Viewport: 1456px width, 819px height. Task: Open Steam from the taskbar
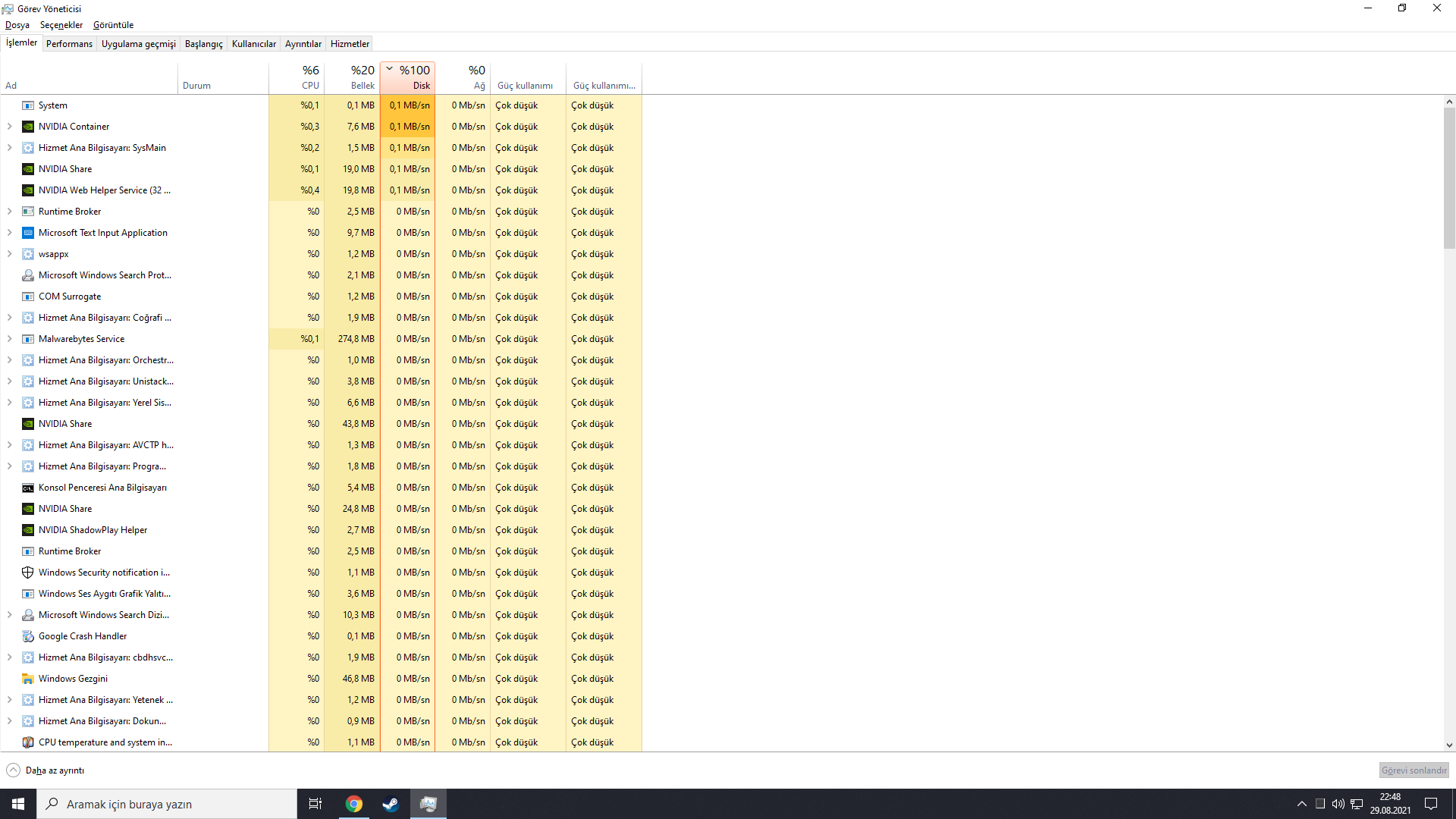pos(391,803)
